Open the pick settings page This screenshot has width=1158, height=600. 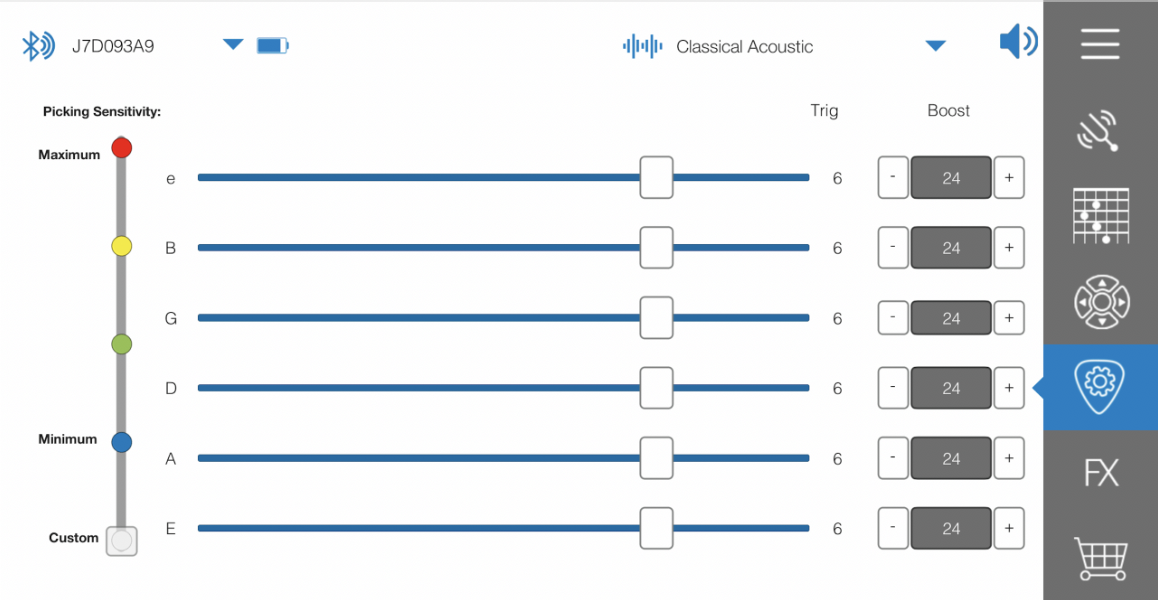[1100, 387]
